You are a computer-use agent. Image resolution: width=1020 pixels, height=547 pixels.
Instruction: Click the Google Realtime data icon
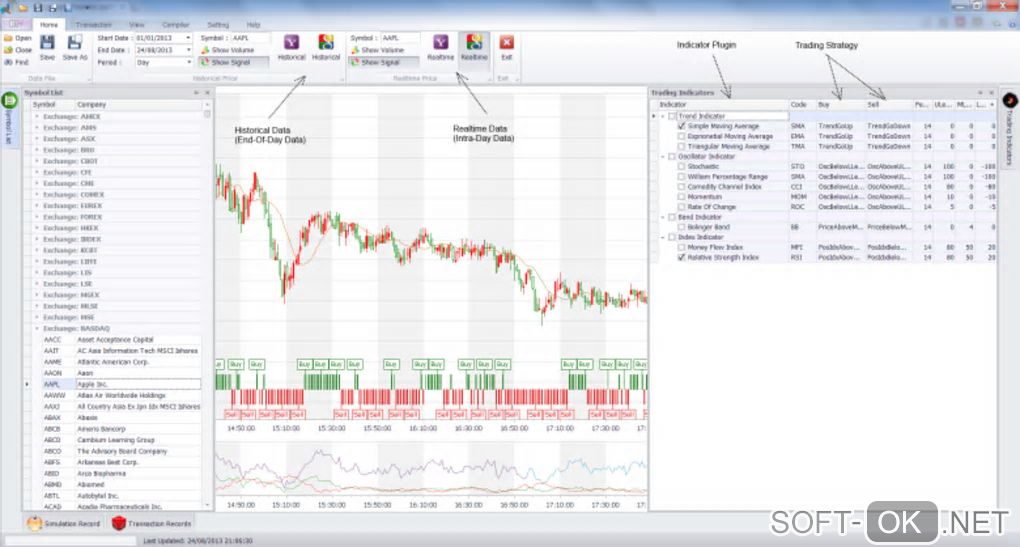pos(474,42)
